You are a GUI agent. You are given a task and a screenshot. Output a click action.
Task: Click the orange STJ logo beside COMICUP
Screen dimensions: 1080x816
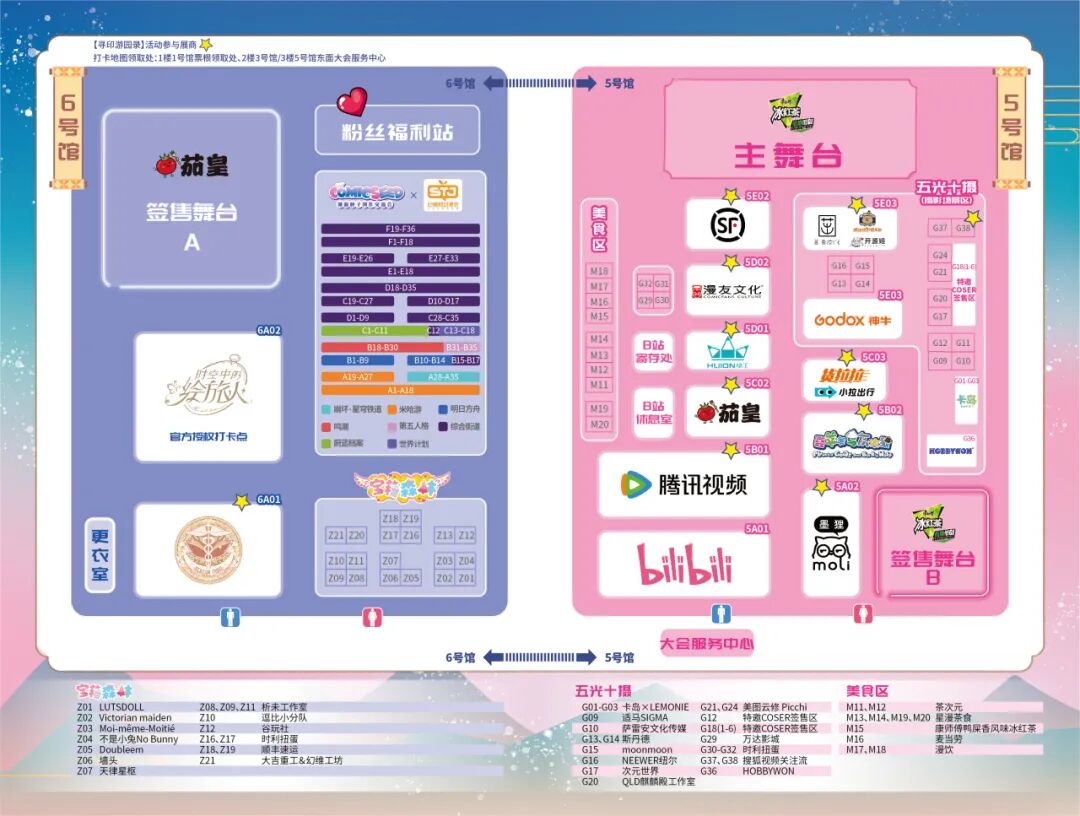click(x=443, y=195)
